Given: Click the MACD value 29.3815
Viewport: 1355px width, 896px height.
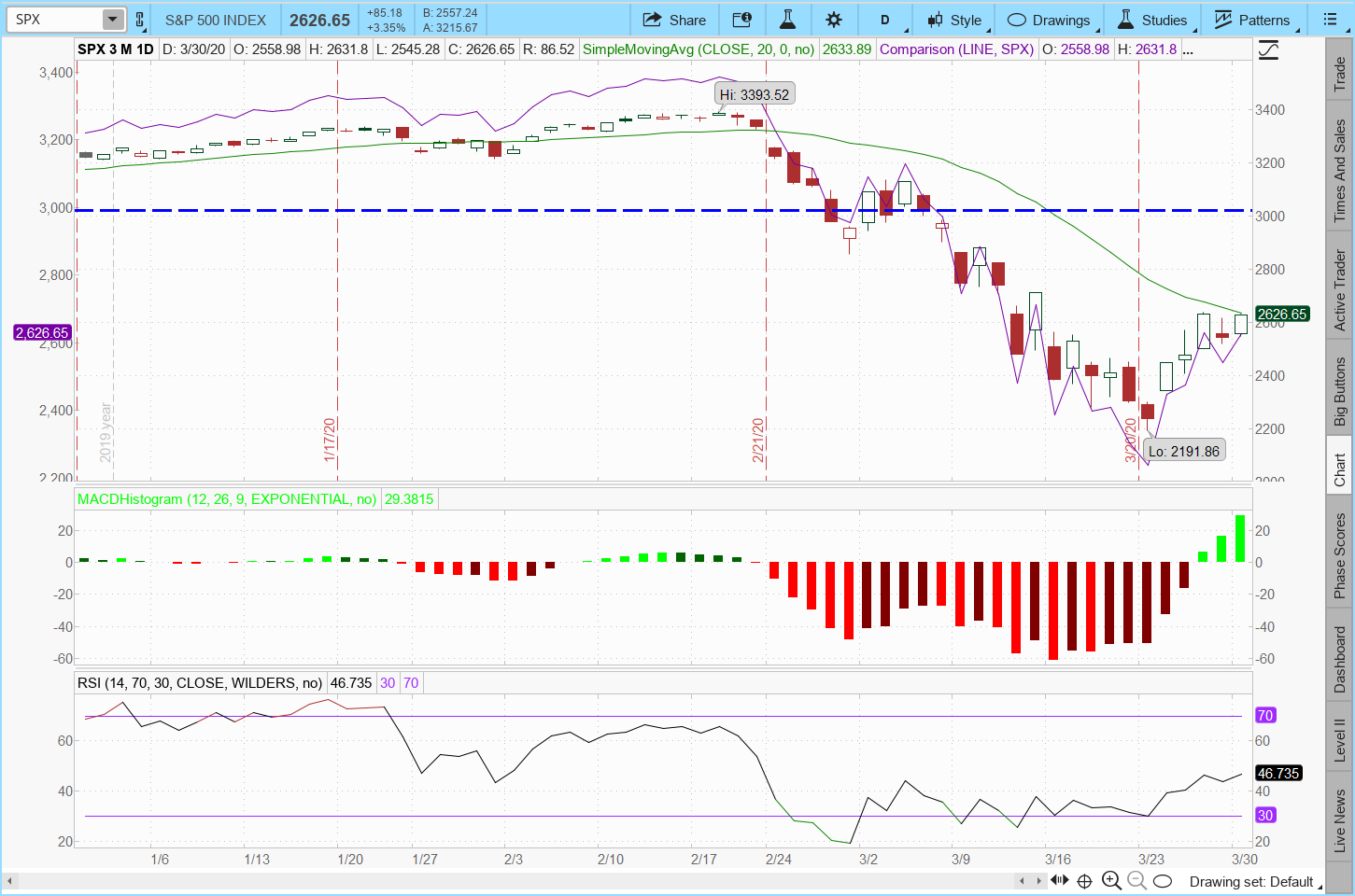Looking at the screenshot, I should point(409,499).
